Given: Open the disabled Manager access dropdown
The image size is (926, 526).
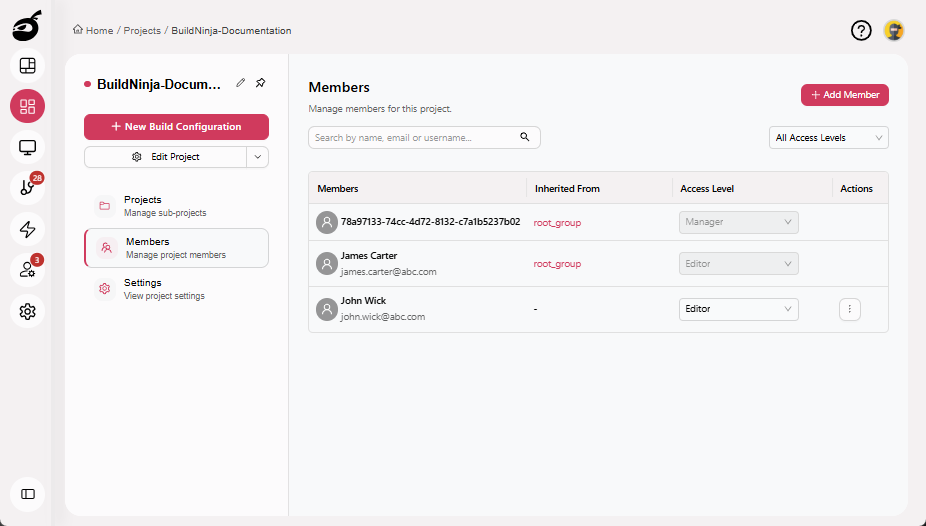Looking at the screenshot, I should click(x=738, y=222).
